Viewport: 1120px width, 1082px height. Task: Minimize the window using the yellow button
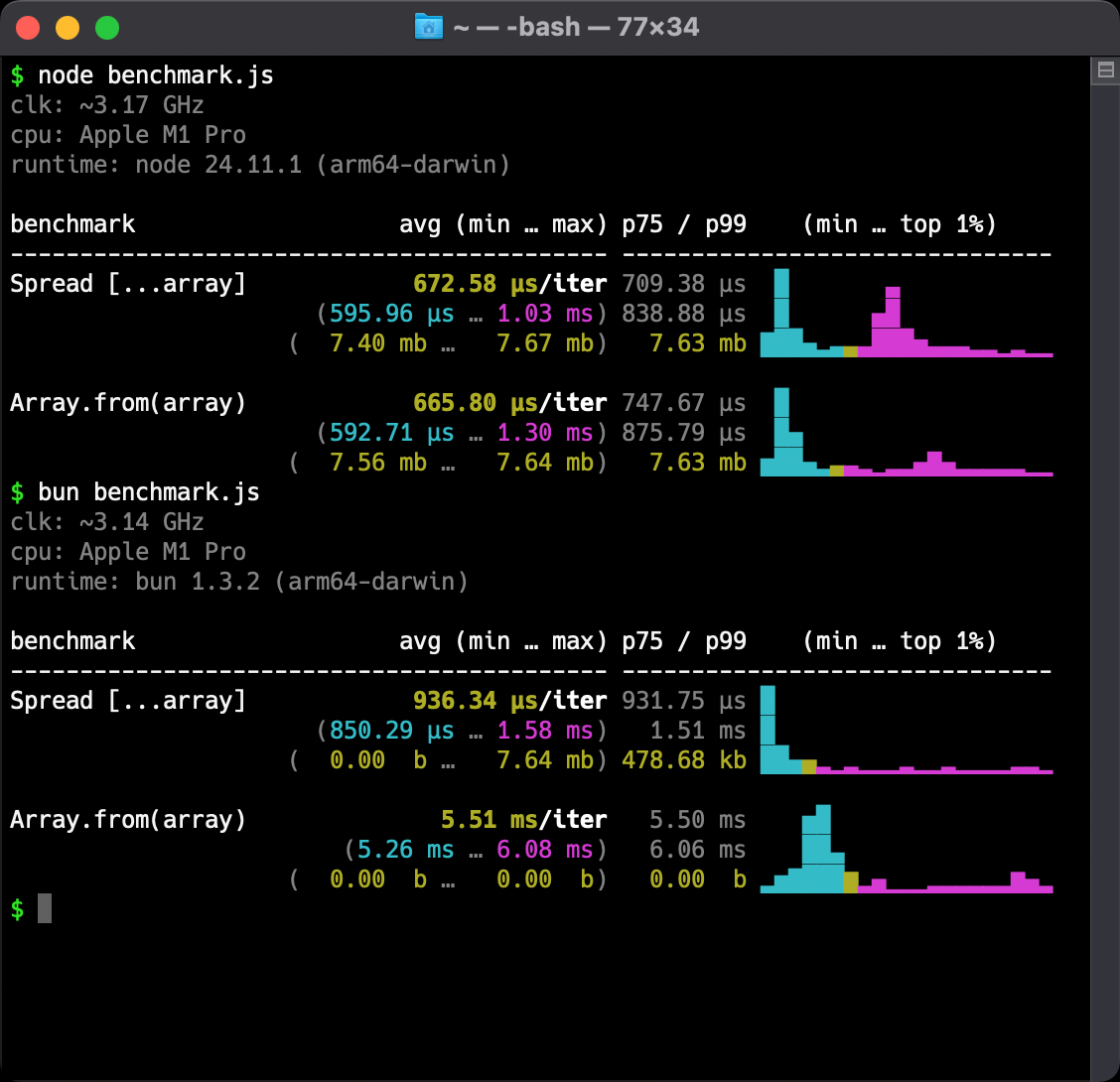pyautogui.click(x=67, y=28)
